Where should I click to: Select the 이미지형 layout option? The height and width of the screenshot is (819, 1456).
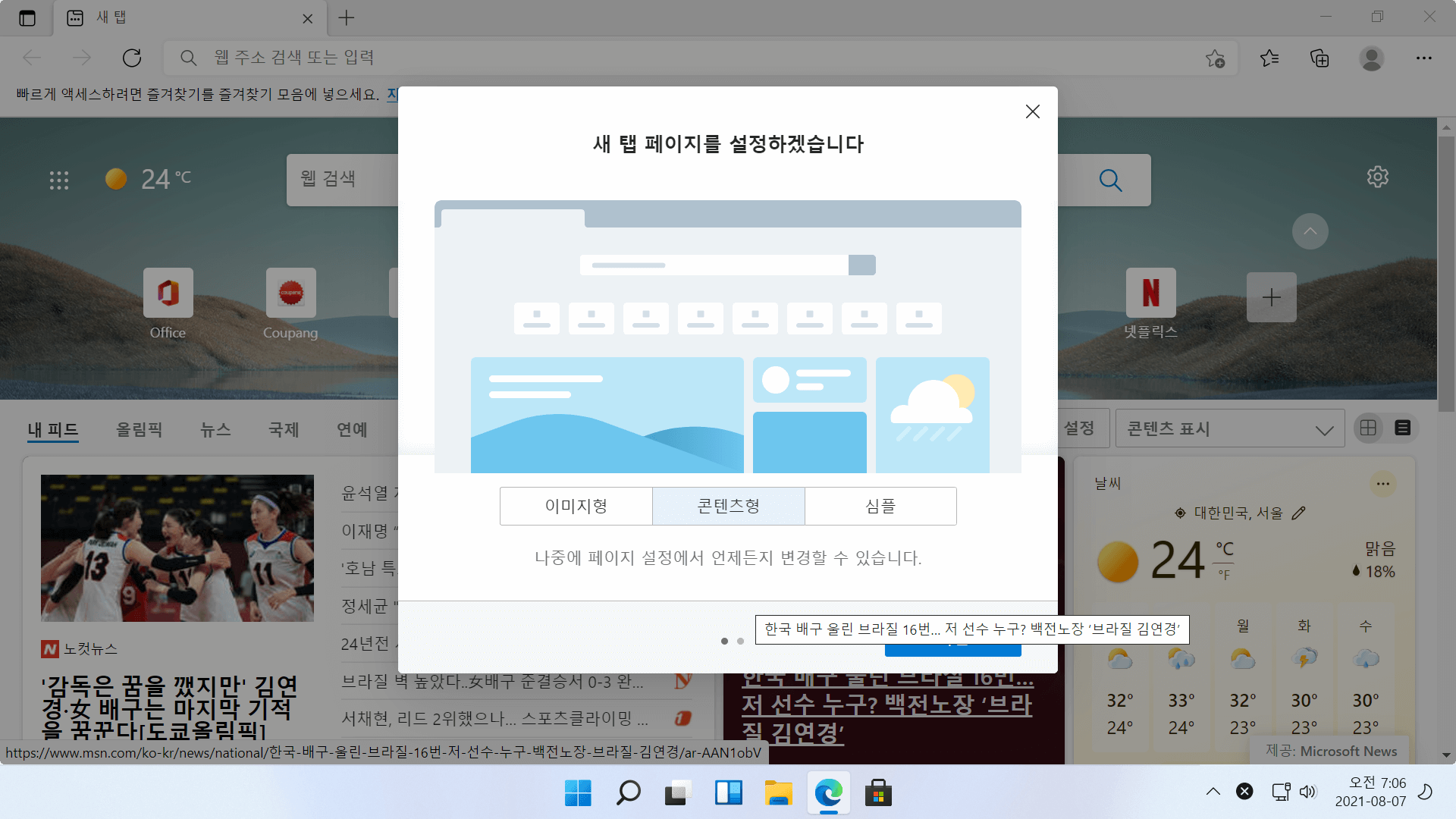tap(576, 506)
